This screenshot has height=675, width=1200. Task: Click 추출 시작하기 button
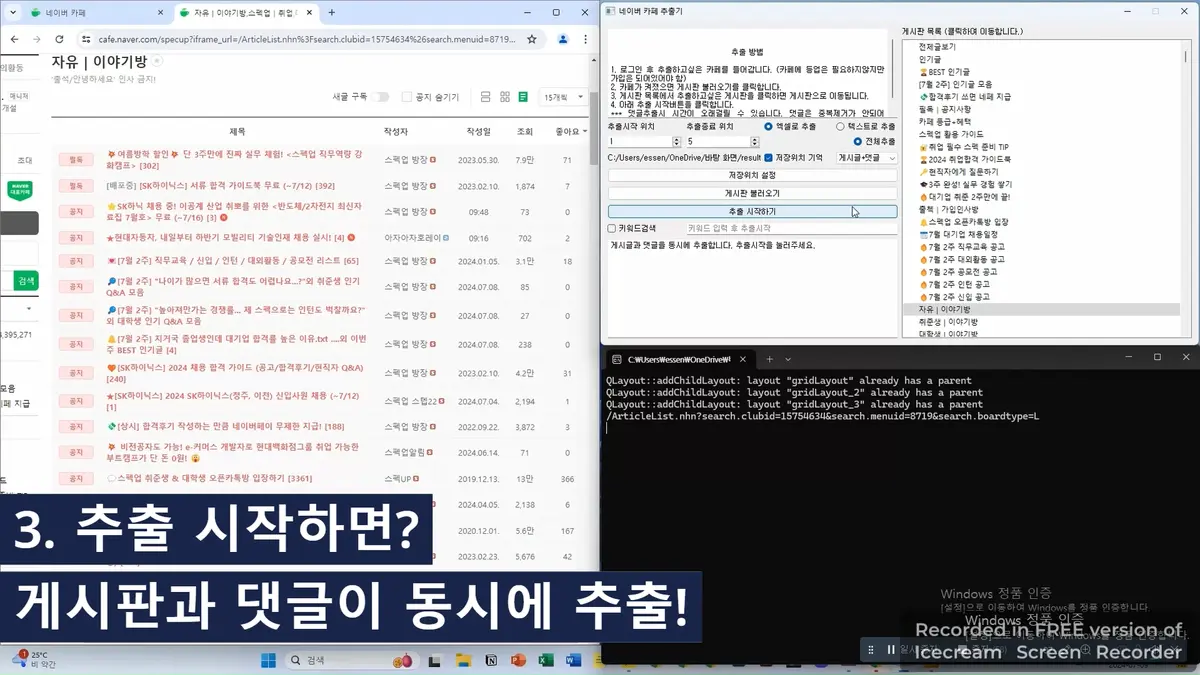[x=752, y=212]
